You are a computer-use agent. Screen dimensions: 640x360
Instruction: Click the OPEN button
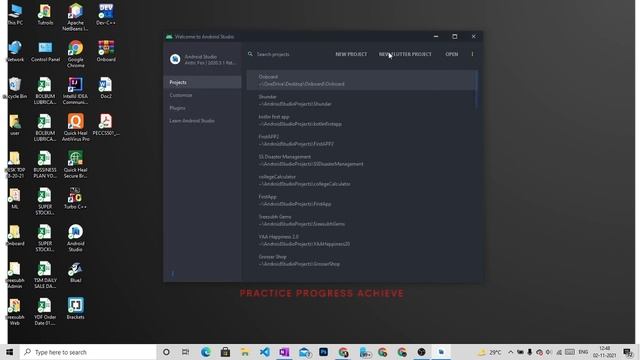coord(451,54)
